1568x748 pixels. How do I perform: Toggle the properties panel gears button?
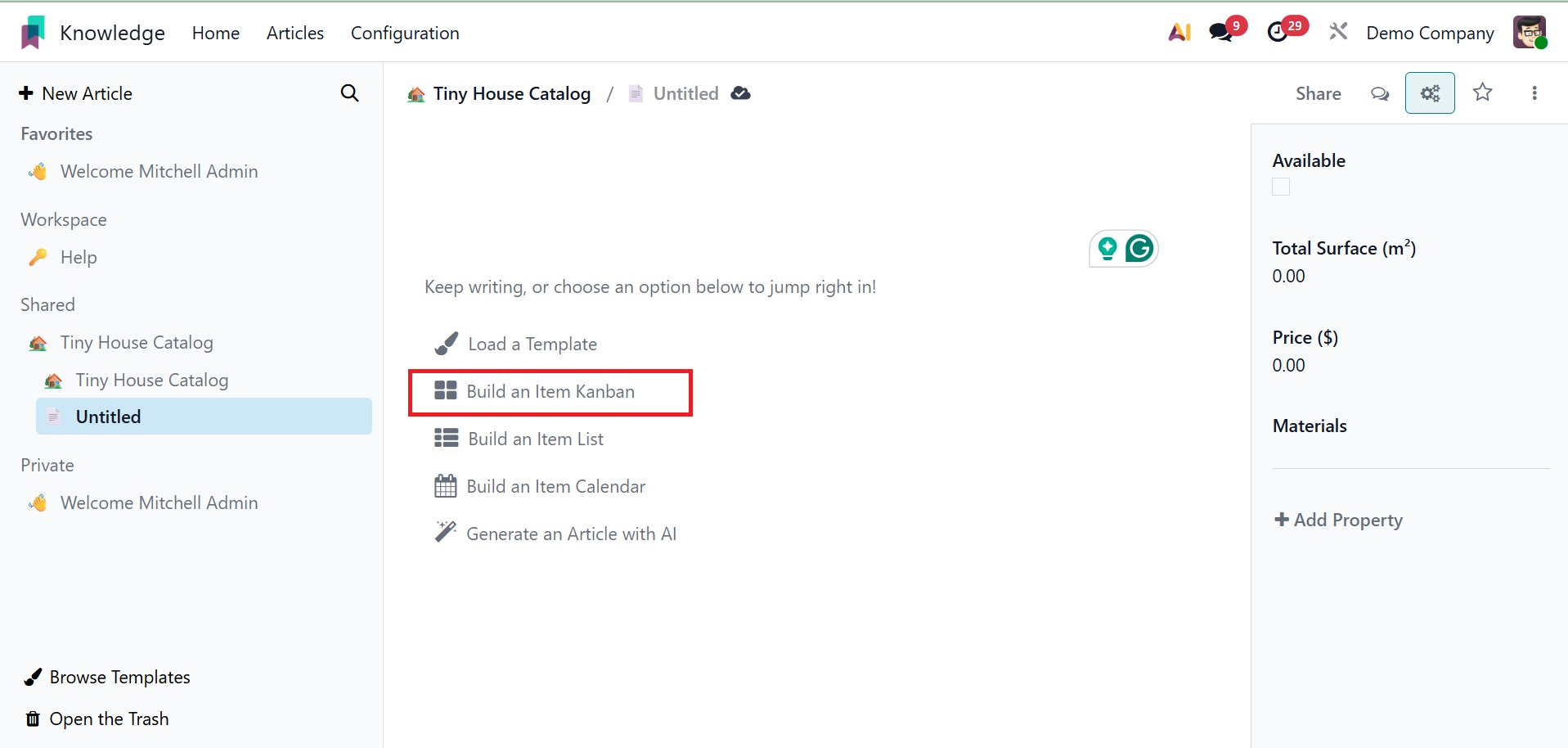point(1429,93)
